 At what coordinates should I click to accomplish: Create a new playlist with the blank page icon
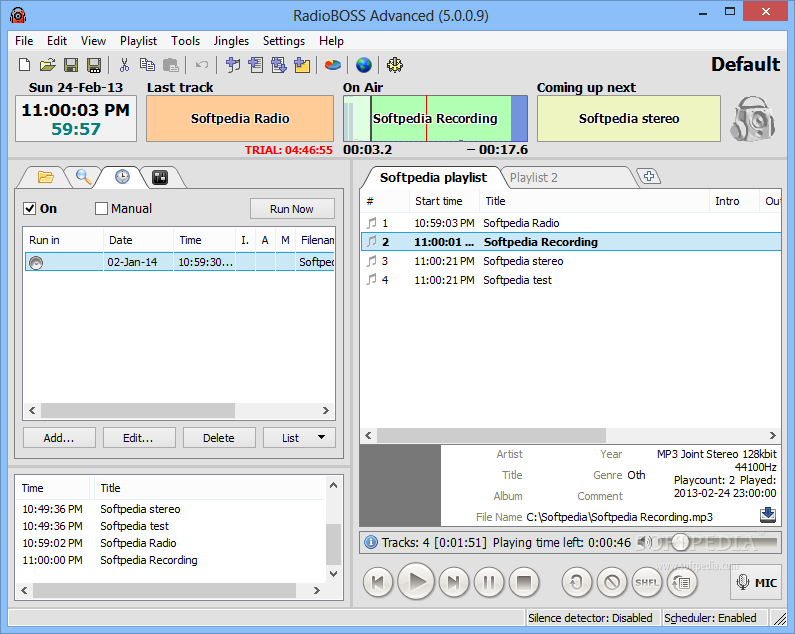click(24, 65)
